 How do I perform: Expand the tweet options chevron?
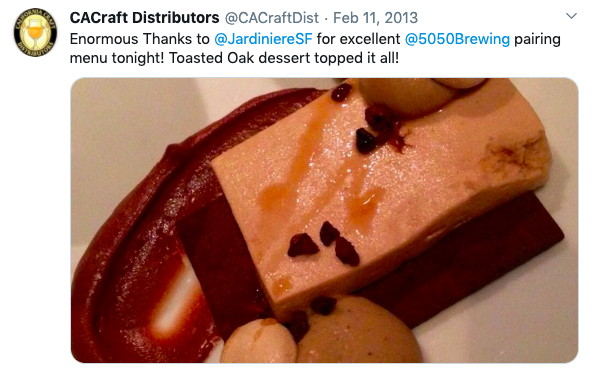click(x=571, y=16)
